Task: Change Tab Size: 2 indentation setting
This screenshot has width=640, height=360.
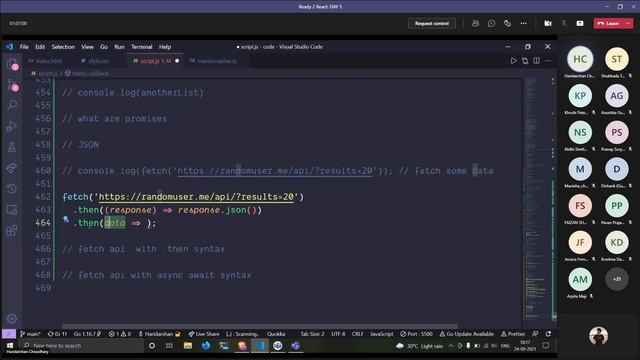Action: pos(312,334)
